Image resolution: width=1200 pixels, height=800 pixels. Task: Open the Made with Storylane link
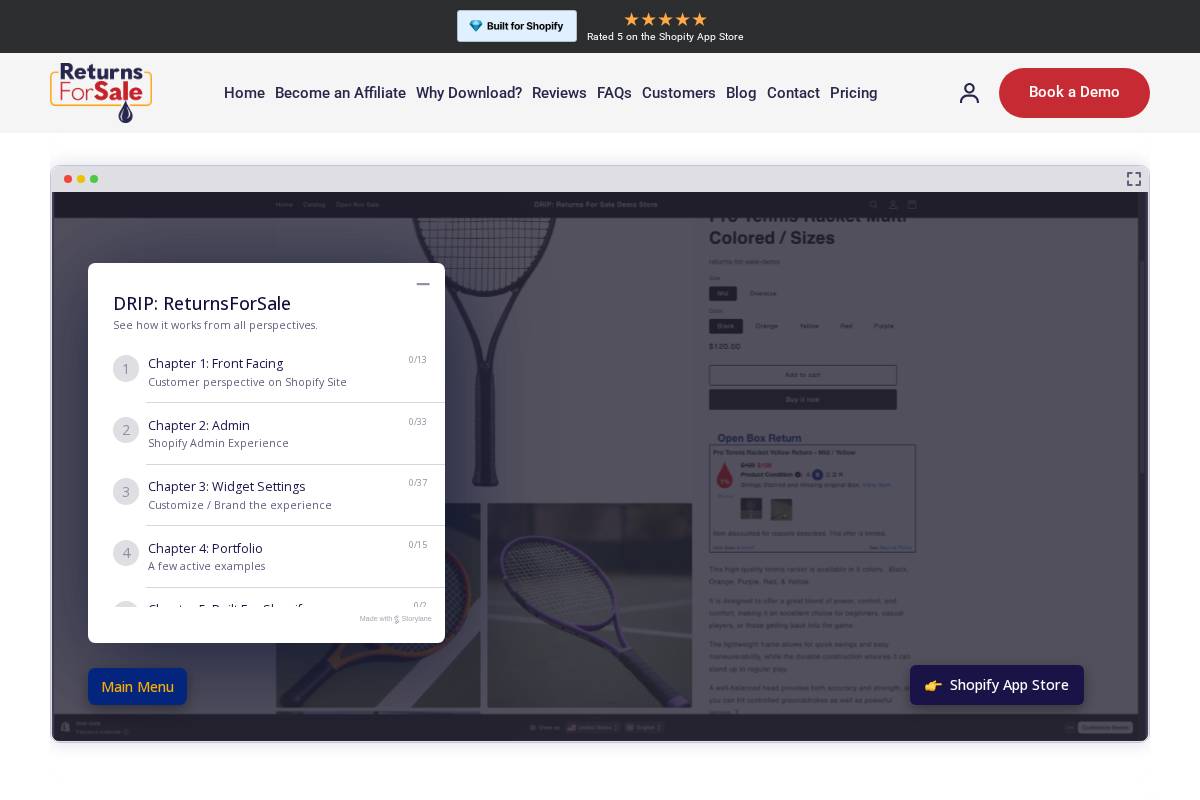tap(396, 619)
